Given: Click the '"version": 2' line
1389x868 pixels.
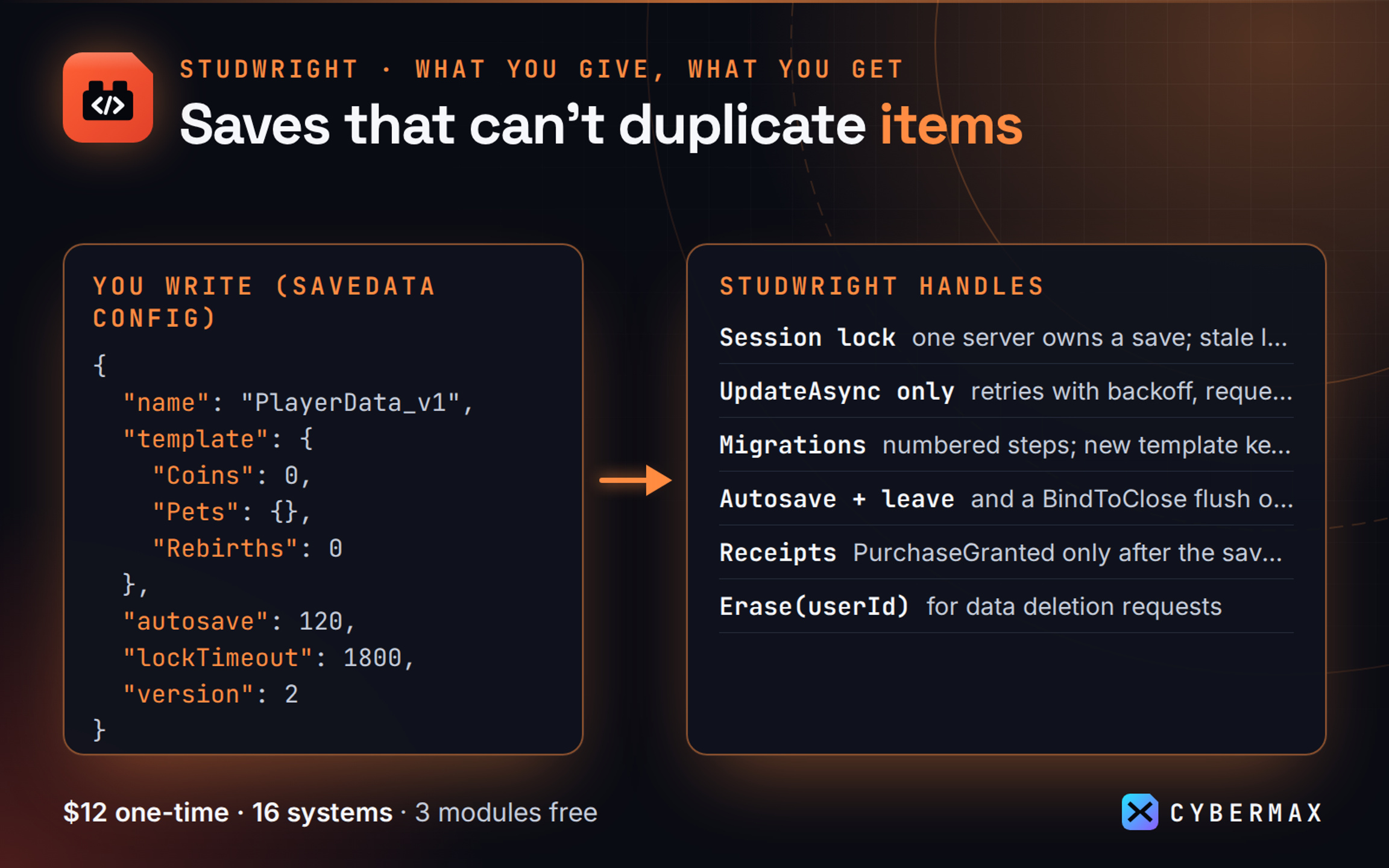Looking at the screenshot, I should (210, 694).
